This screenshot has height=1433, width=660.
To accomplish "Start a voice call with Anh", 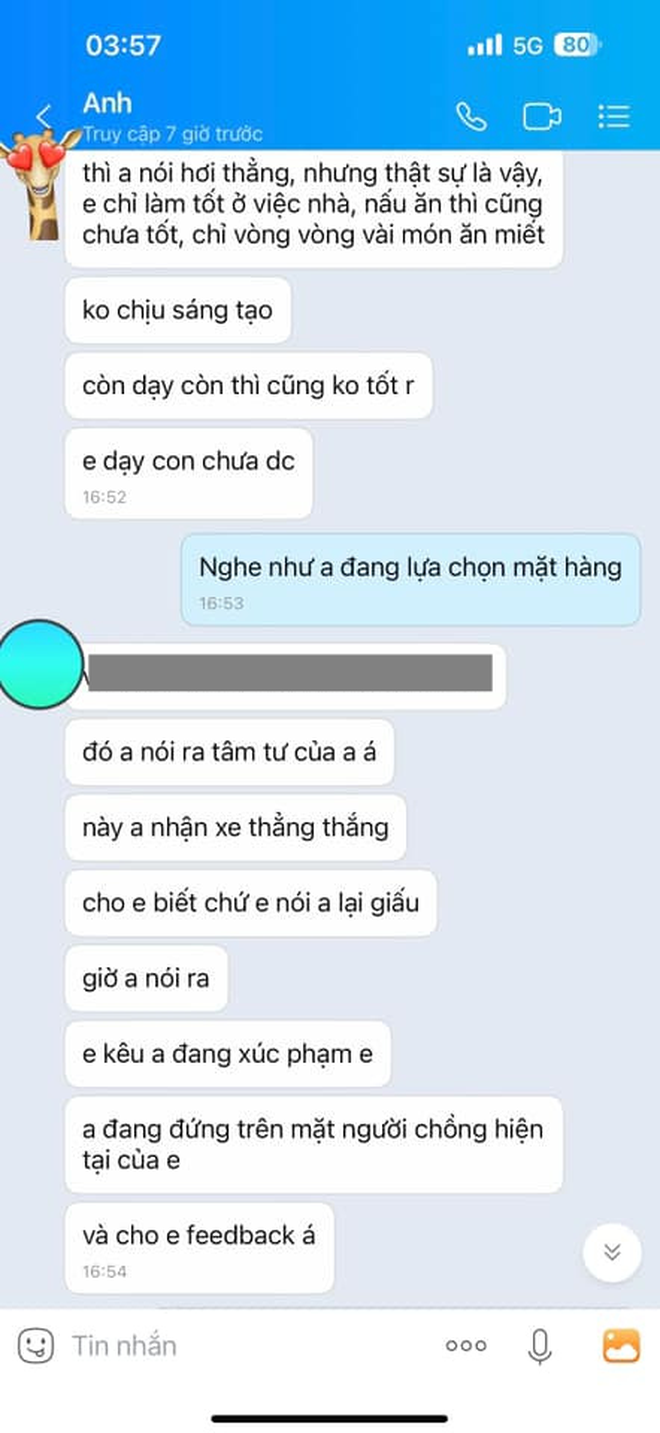I will click(471, 116).
